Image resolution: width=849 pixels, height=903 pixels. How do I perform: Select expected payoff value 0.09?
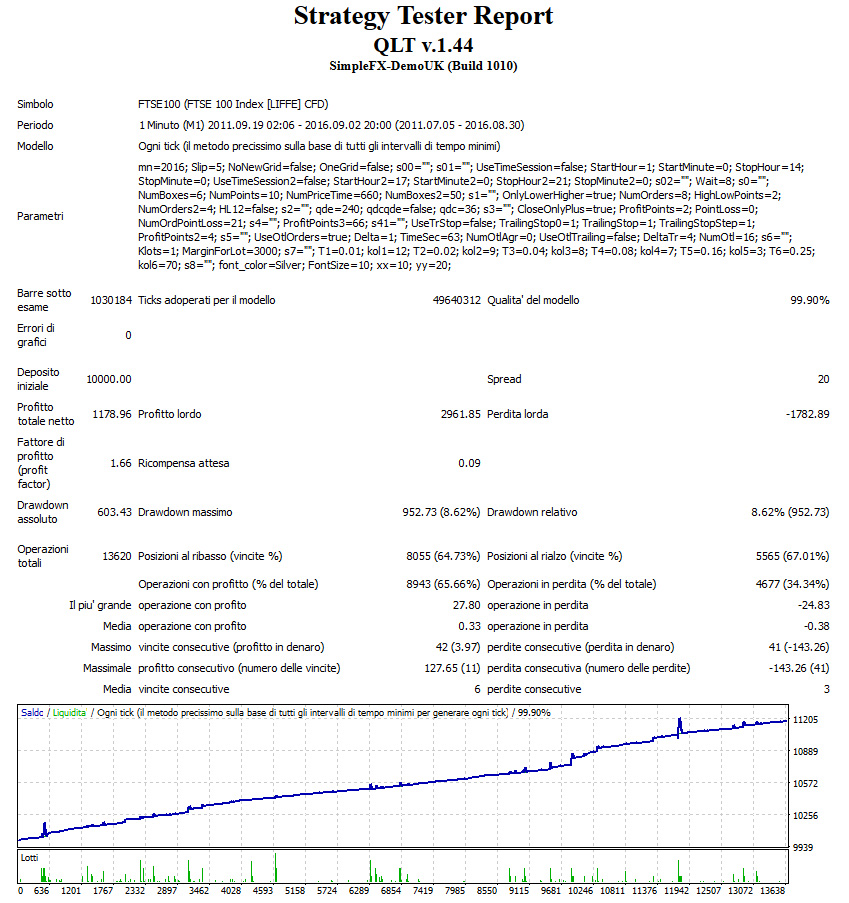click(469, 463)
